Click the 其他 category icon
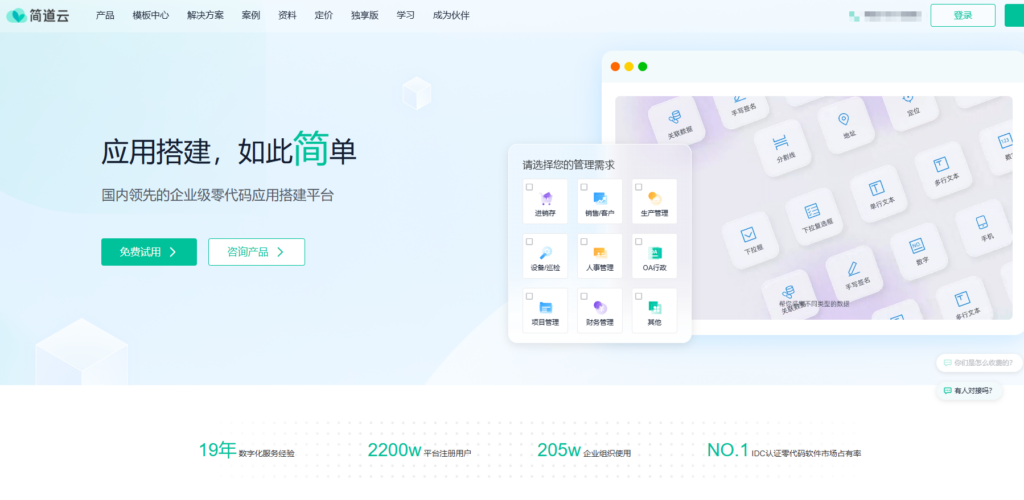Screen dimensions: 1024x500 click(654, 306)
